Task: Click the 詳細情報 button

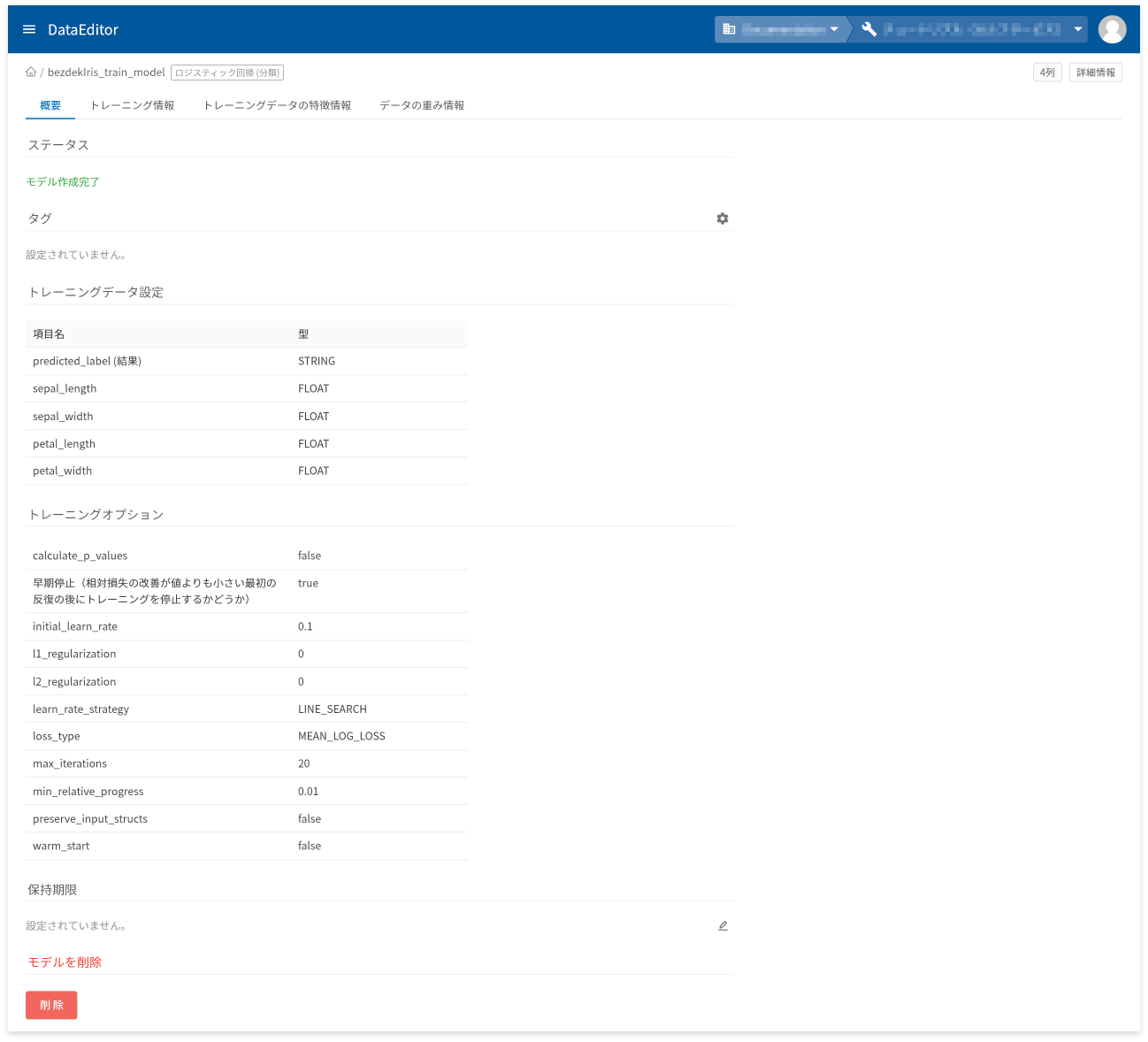Action: click(x=1096, y=73)
